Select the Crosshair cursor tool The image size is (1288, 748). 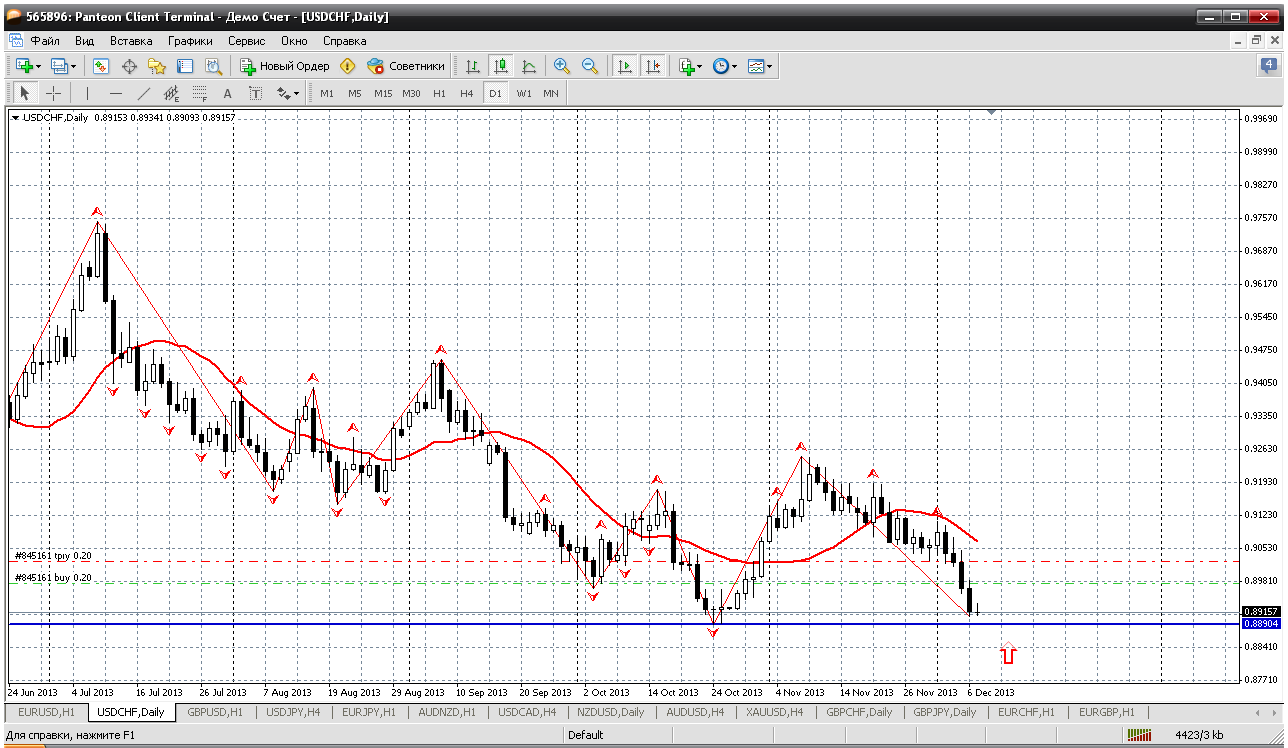coord(54,93)
